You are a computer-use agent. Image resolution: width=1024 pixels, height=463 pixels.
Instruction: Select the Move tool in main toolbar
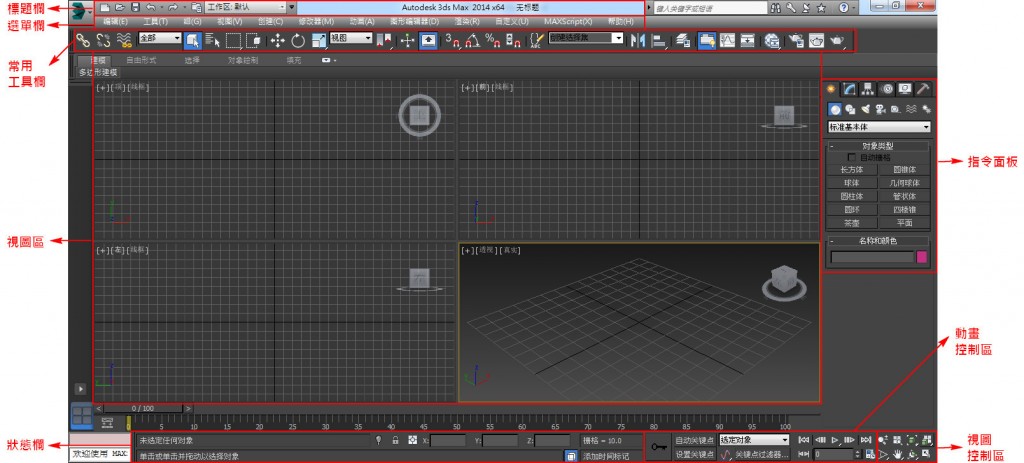[x=278, y=41]
